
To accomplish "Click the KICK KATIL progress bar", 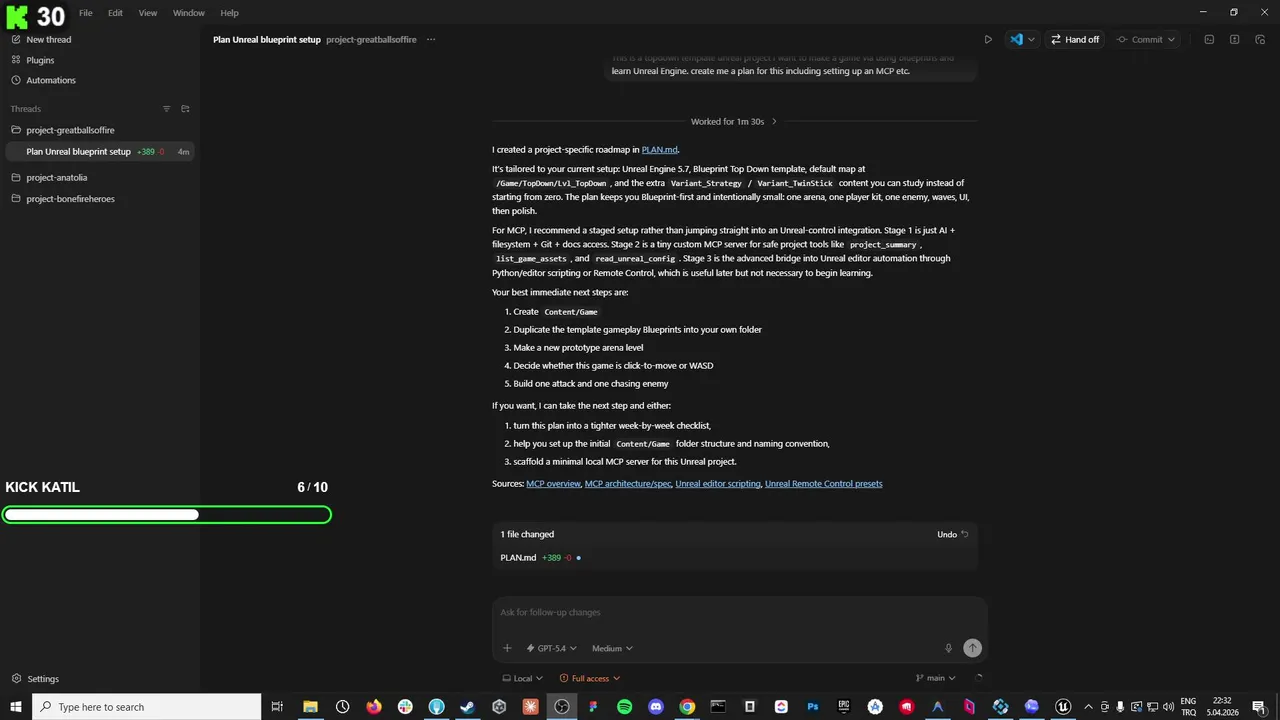I will click(x=166, y=515).
